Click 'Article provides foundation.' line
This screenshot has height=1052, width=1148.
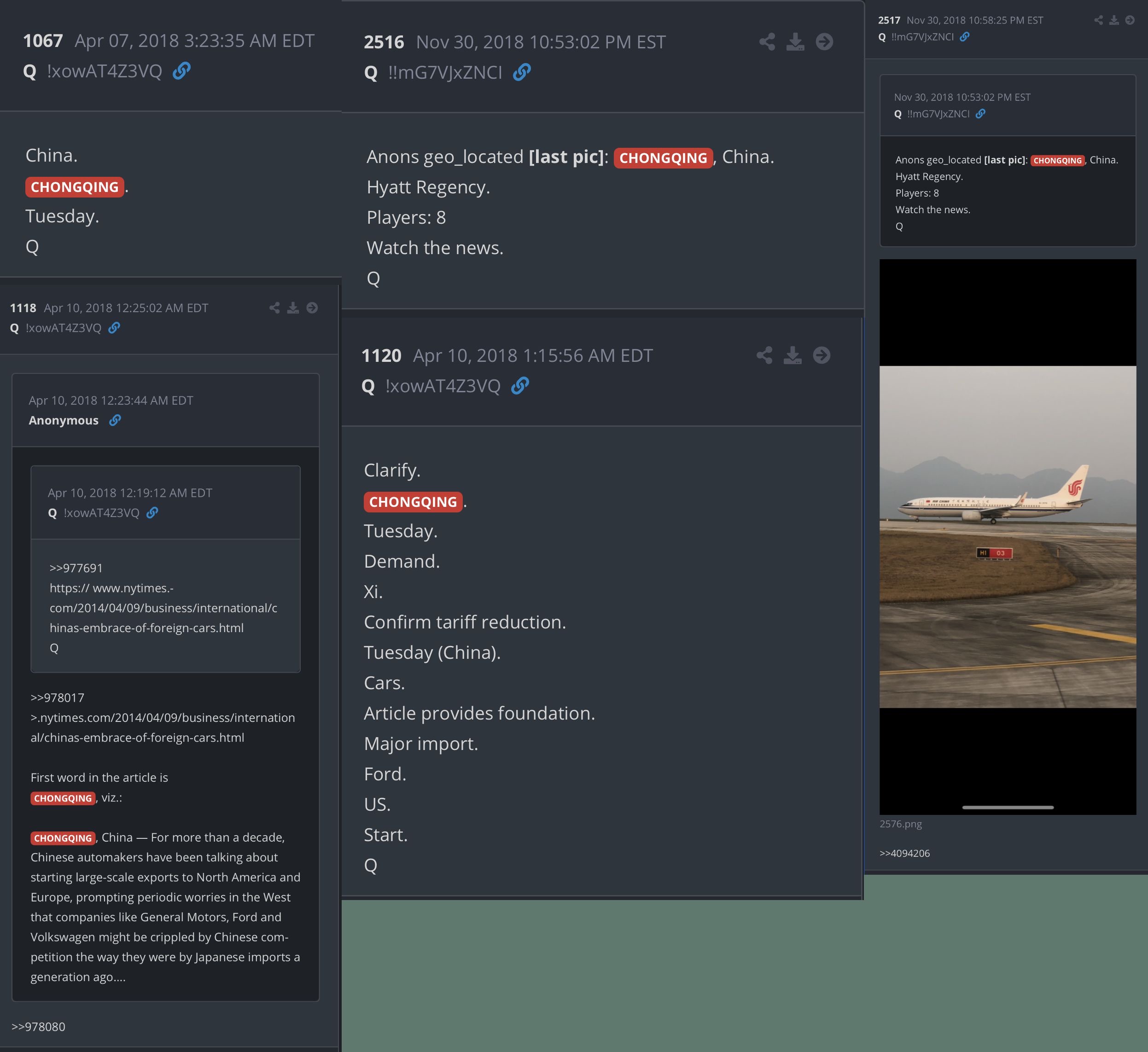479,713
